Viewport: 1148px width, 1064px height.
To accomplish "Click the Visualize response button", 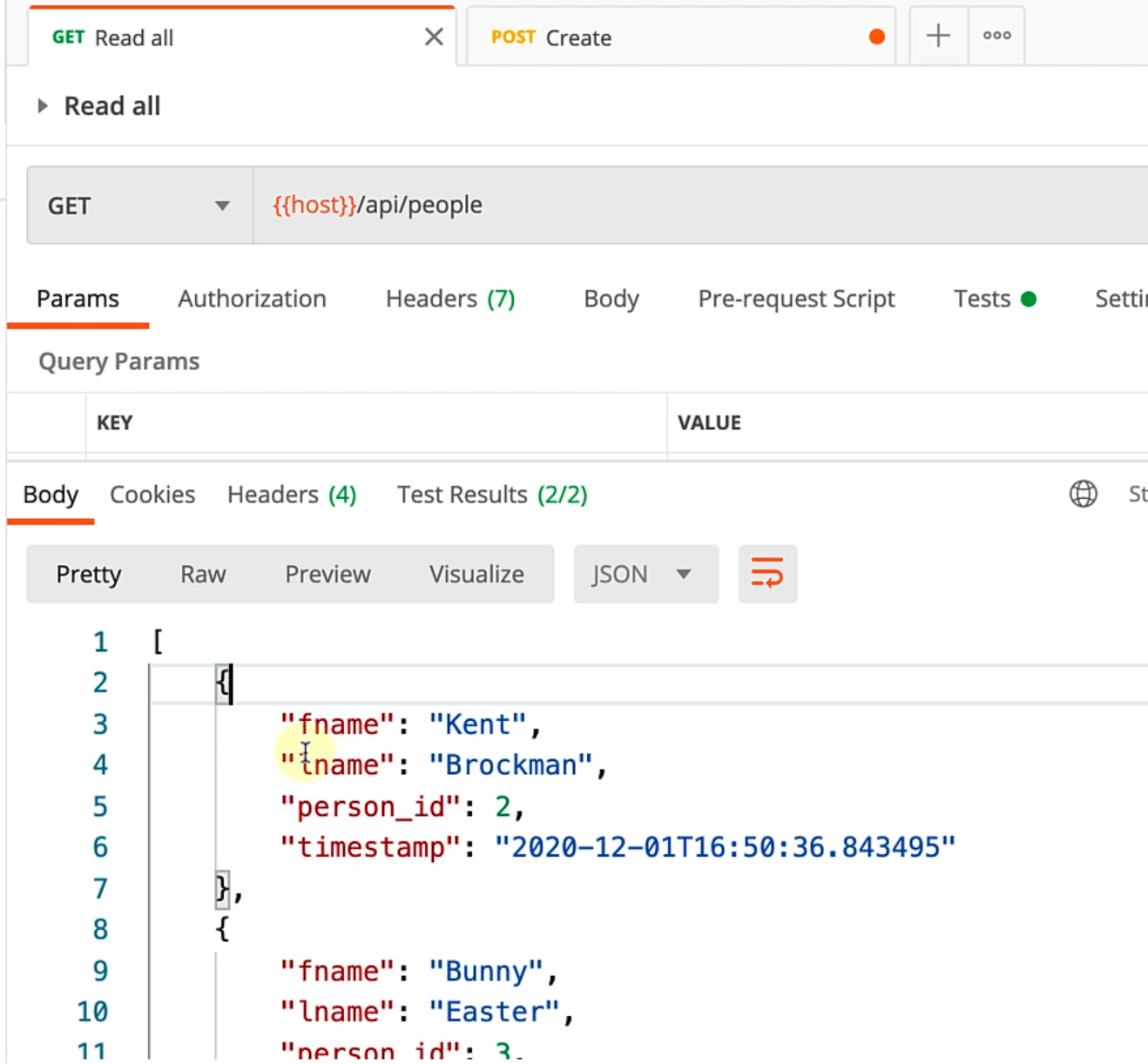I will pos(476,574).
